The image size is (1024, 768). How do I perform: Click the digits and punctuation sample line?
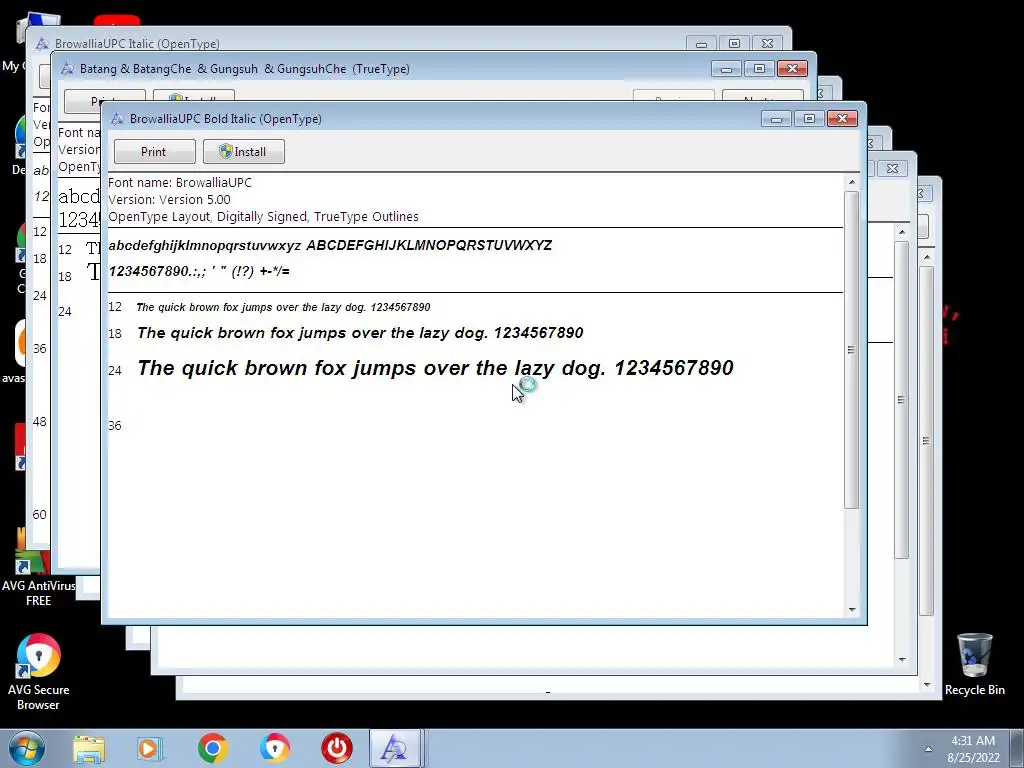click(x=199, y=270)
